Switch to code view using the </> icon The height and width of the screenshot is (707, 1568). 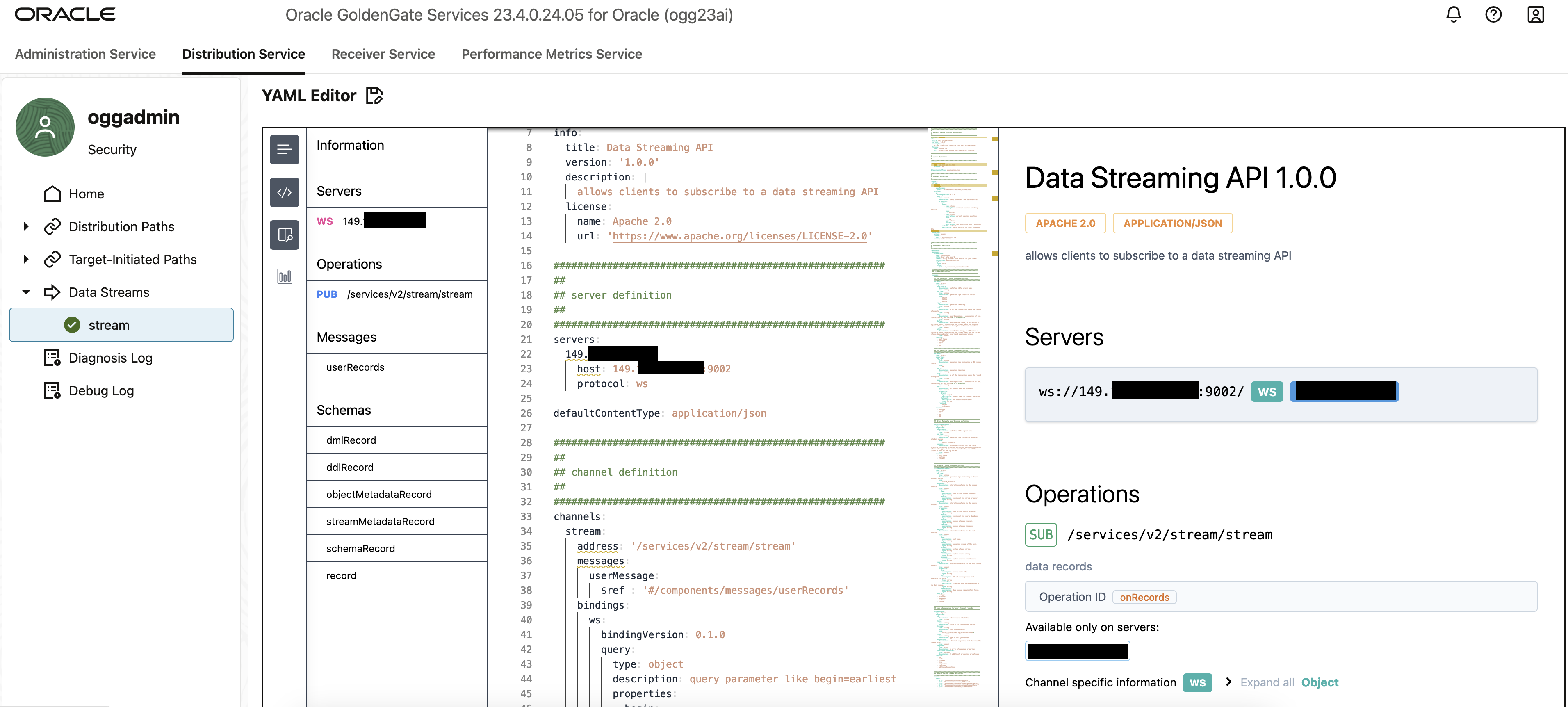[284, 192]
